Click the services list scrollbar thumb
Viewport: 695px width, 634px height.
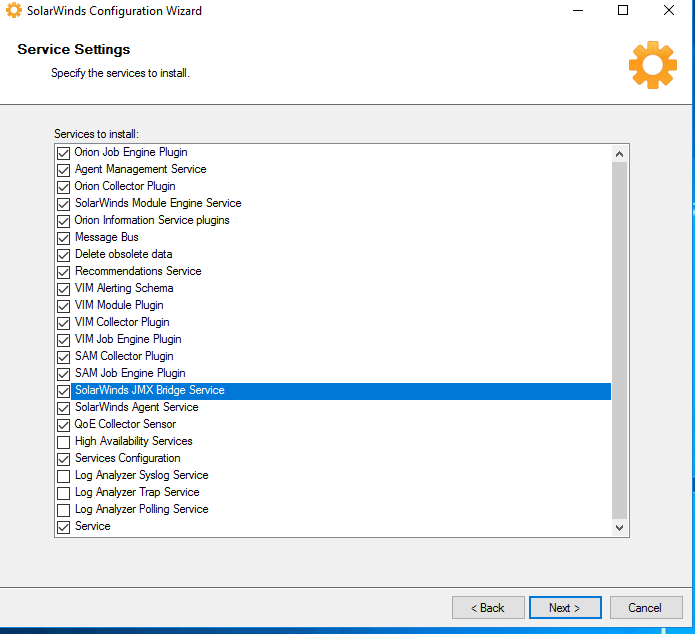tap(619, 340)
